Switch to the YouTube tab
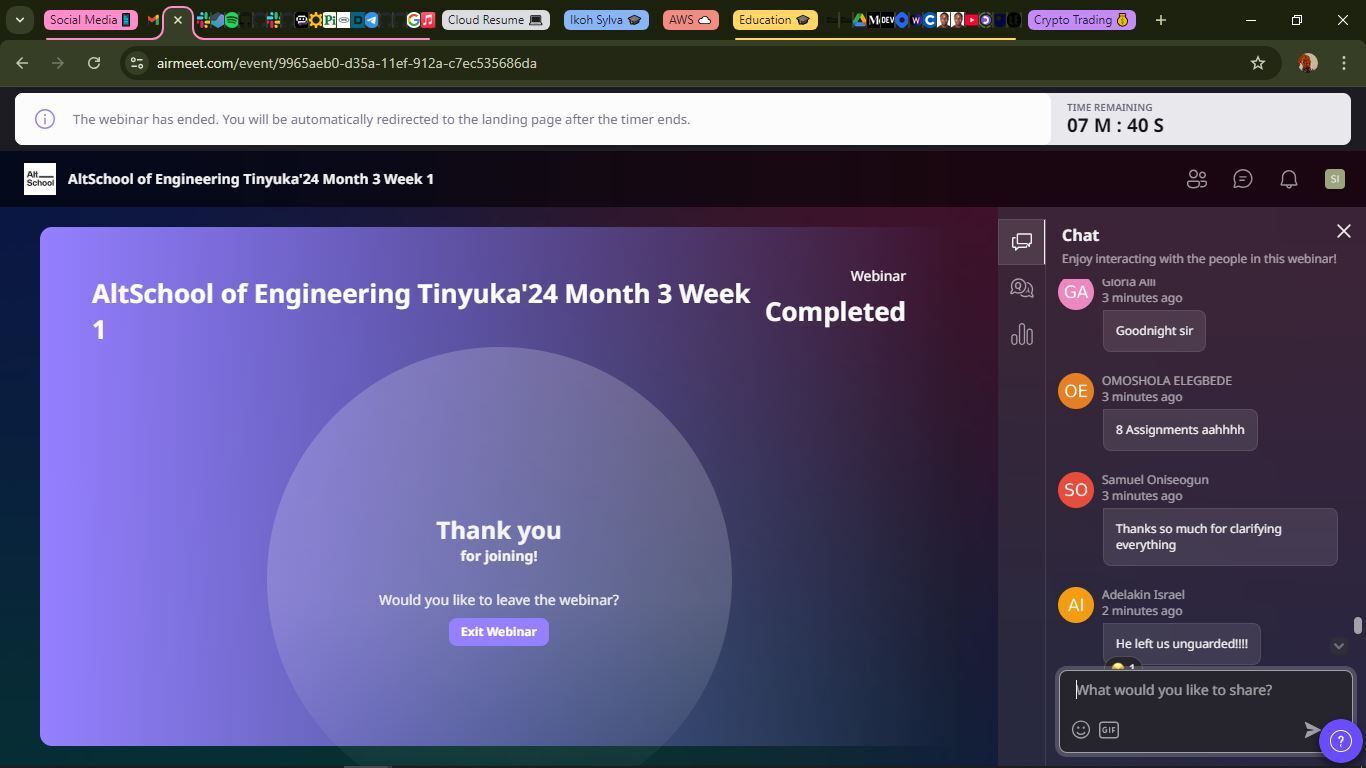 pos(972,20)
